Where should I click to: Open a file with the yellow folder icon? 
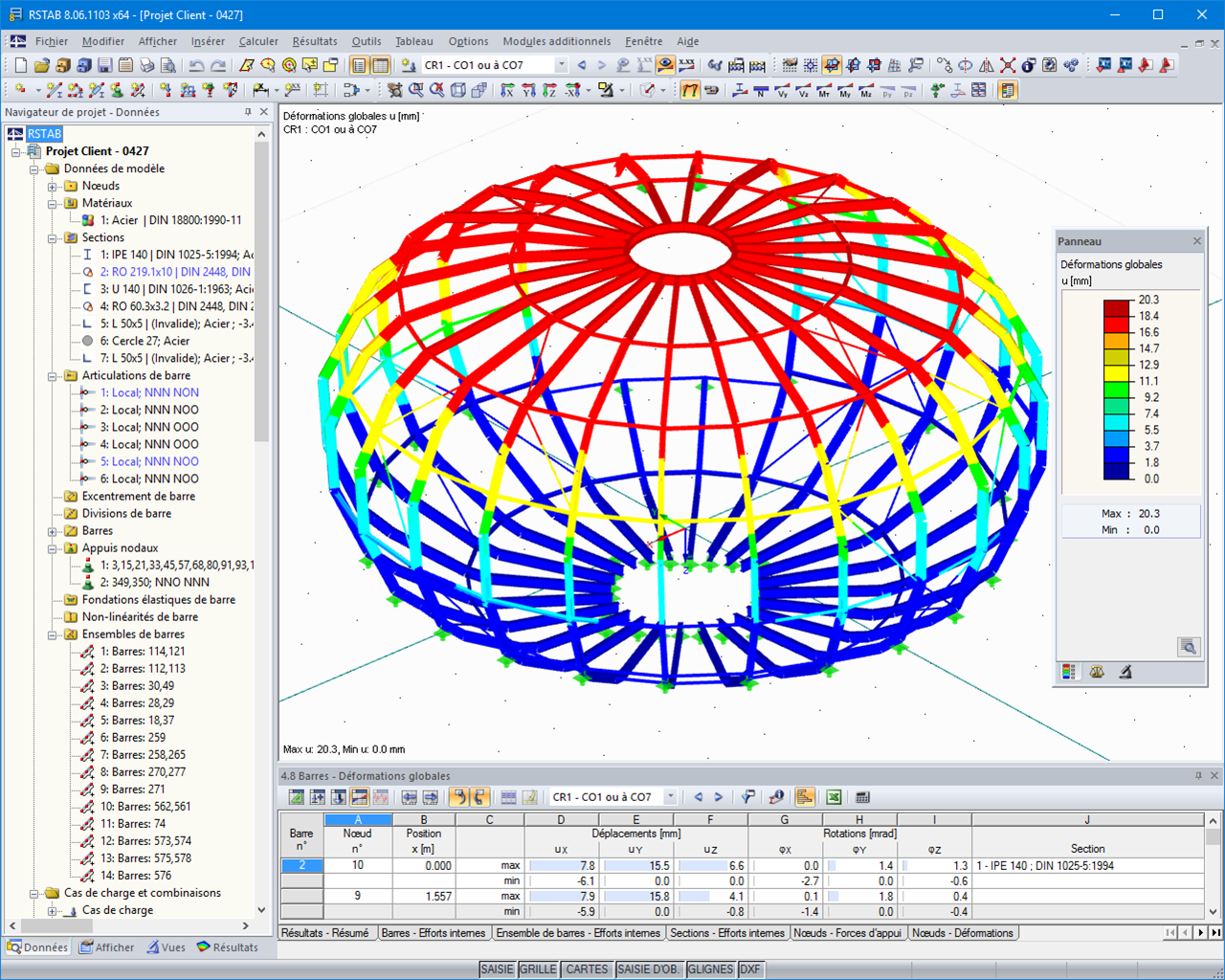click(x=41, y=65)
